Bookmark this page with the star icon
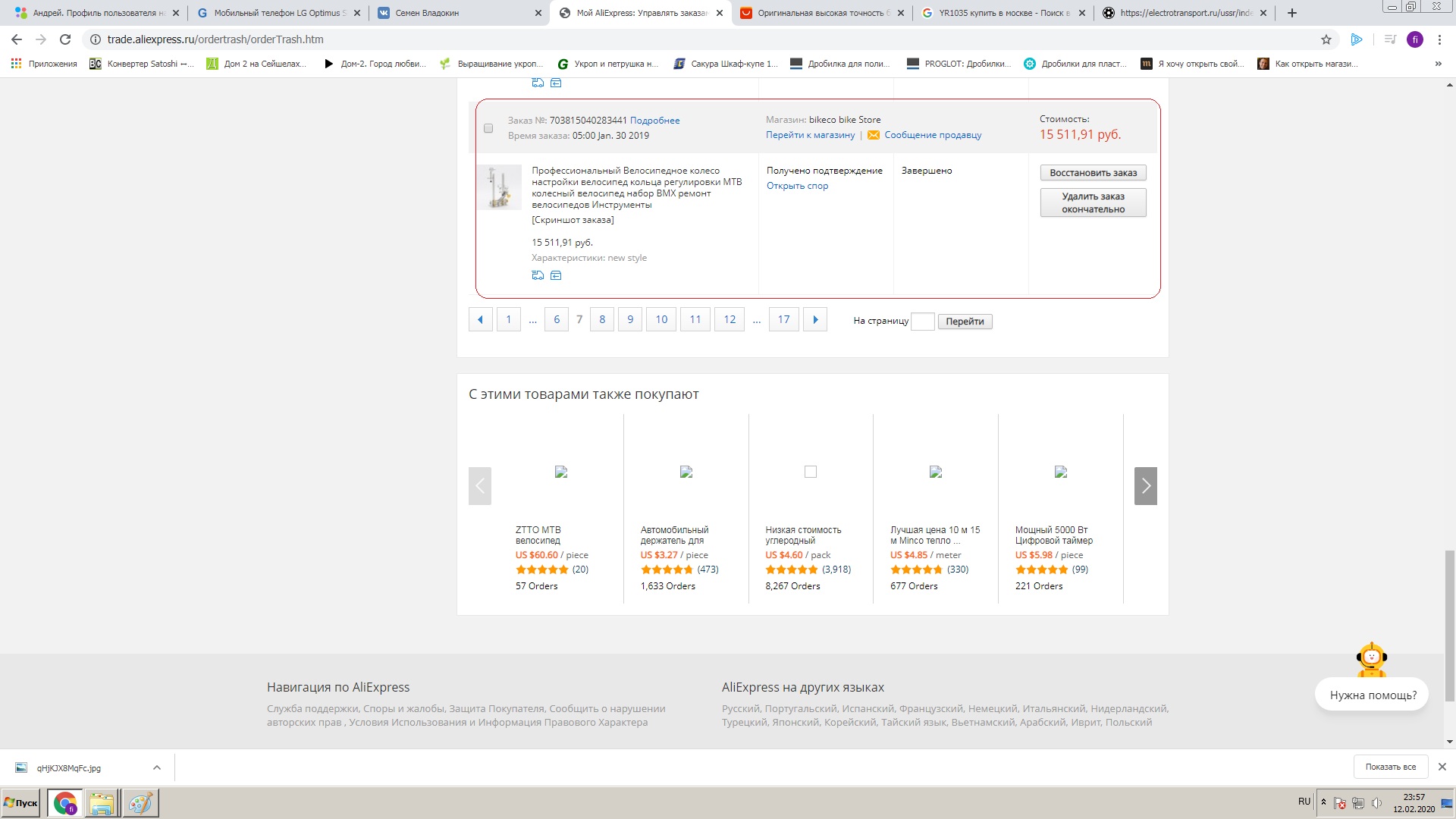Viewport: 1456px width, 819px height. coord(1326,39)
